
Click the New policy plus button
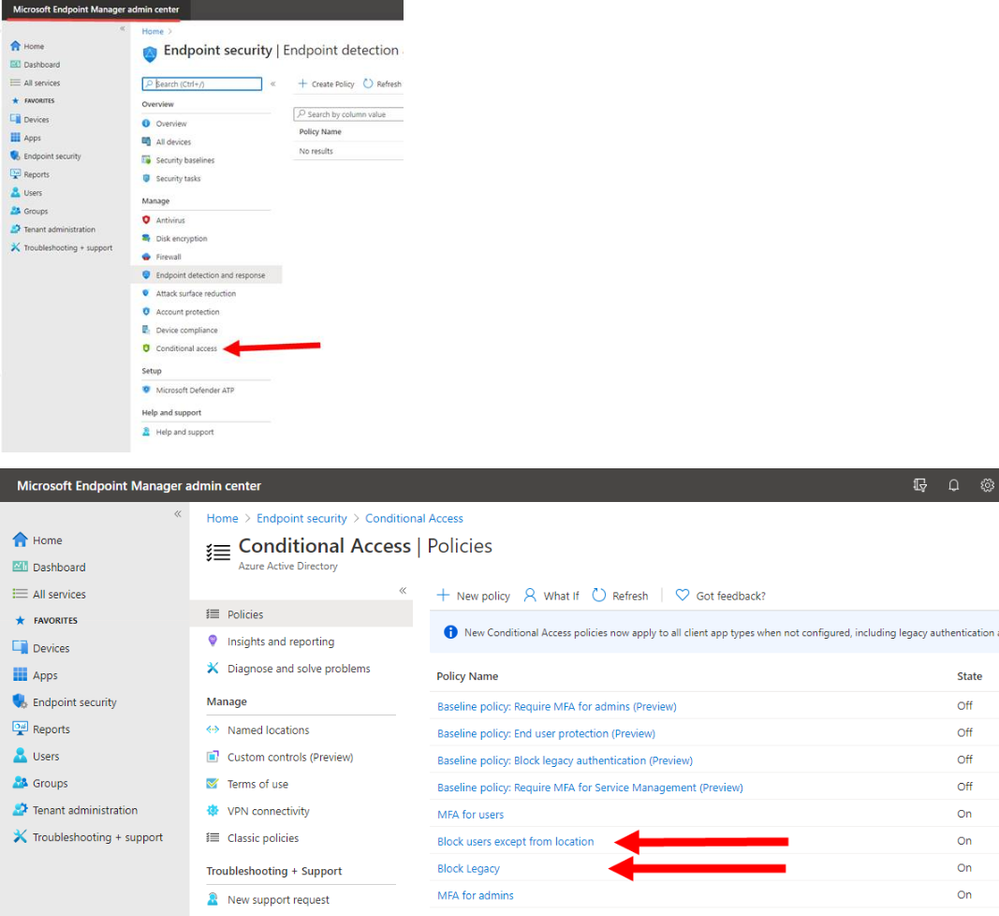(473, 596)
